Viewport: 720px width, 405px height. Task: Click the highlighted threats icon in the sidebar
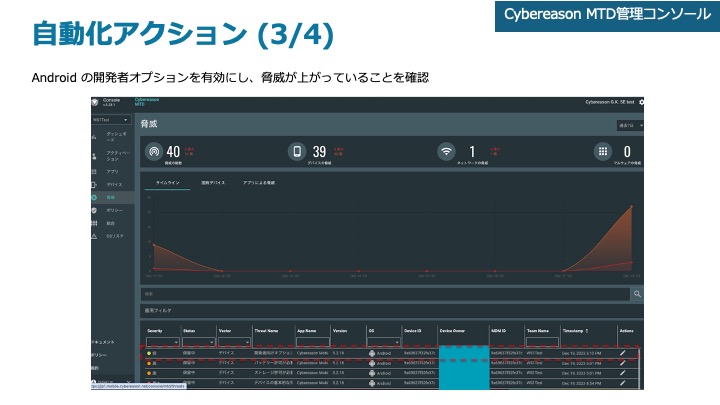pyautogui.click(x=94, y=197)
